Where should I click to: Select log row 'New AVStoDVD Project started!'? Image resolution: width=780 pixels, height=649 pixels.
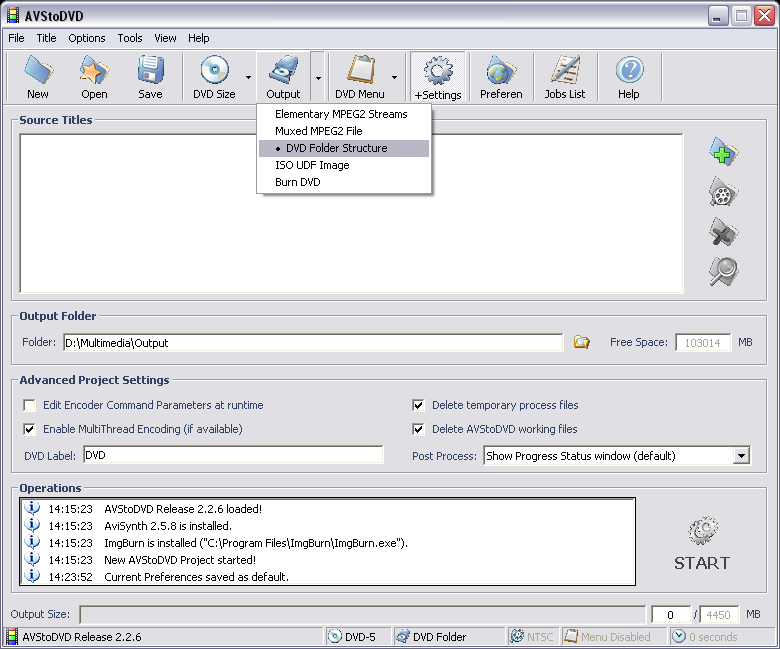(327, 560)
